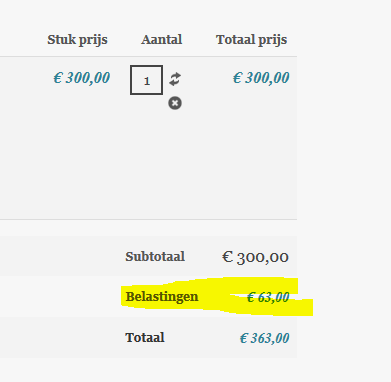This screenshot has width=391, height=382.
Task: Click the € 300,00 unit price value
Action: pyautogui.click(x=82, y=78)
